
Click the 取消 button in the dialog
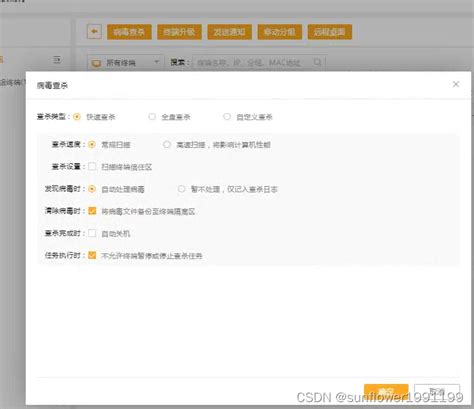437,391
